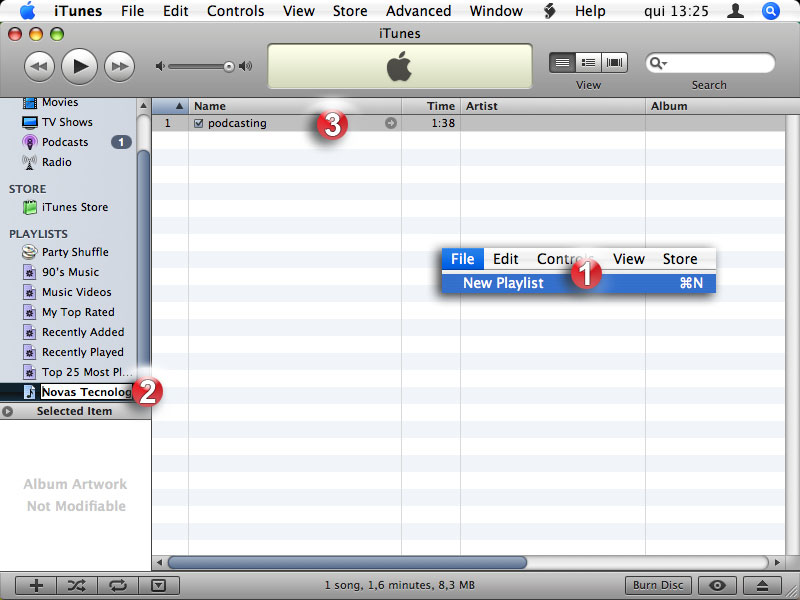Click the Novas Tecnolog playlist name field

[x=87, y=392]
